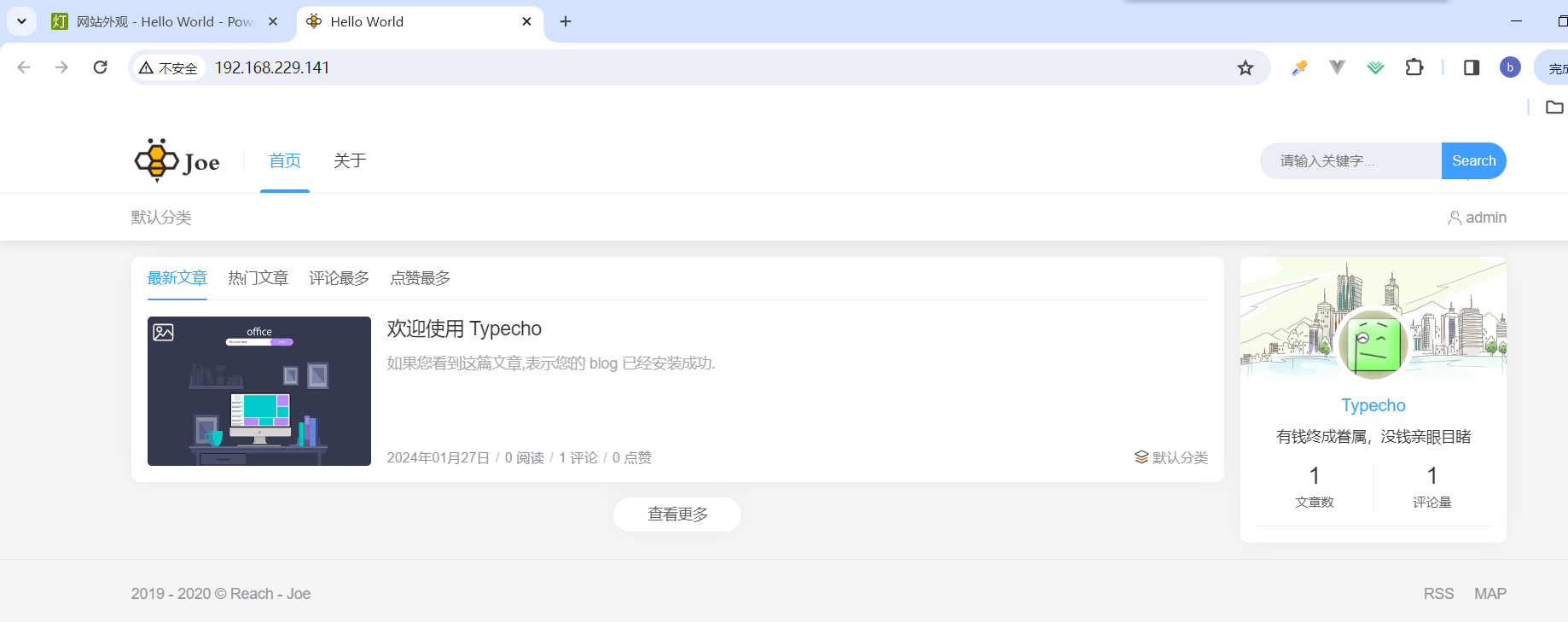Click the browser forward arrow
The height and width of the screenshot is (622, 1568).
pos(61,67)
